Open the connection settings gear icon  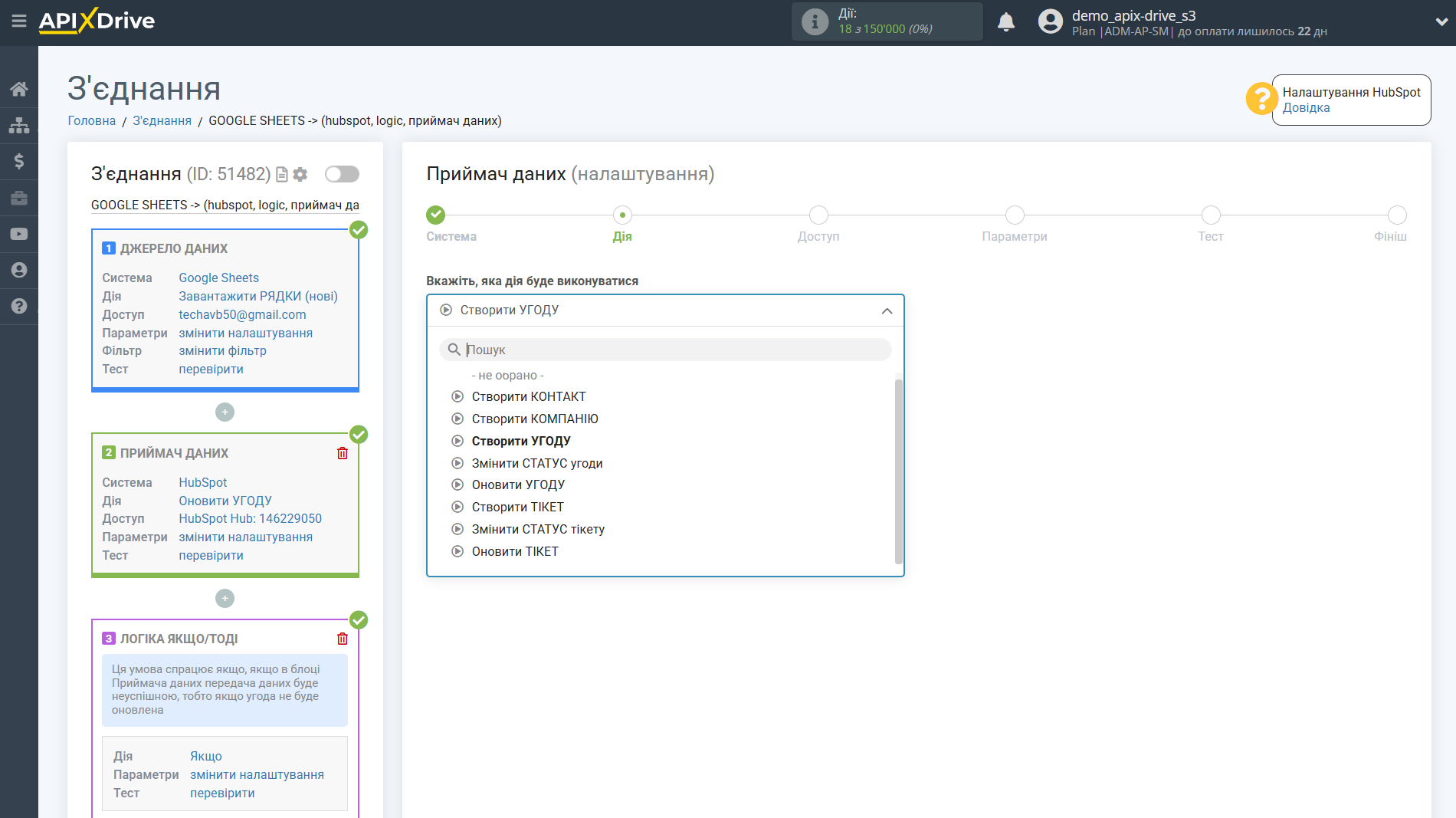[x=300, y=175]
